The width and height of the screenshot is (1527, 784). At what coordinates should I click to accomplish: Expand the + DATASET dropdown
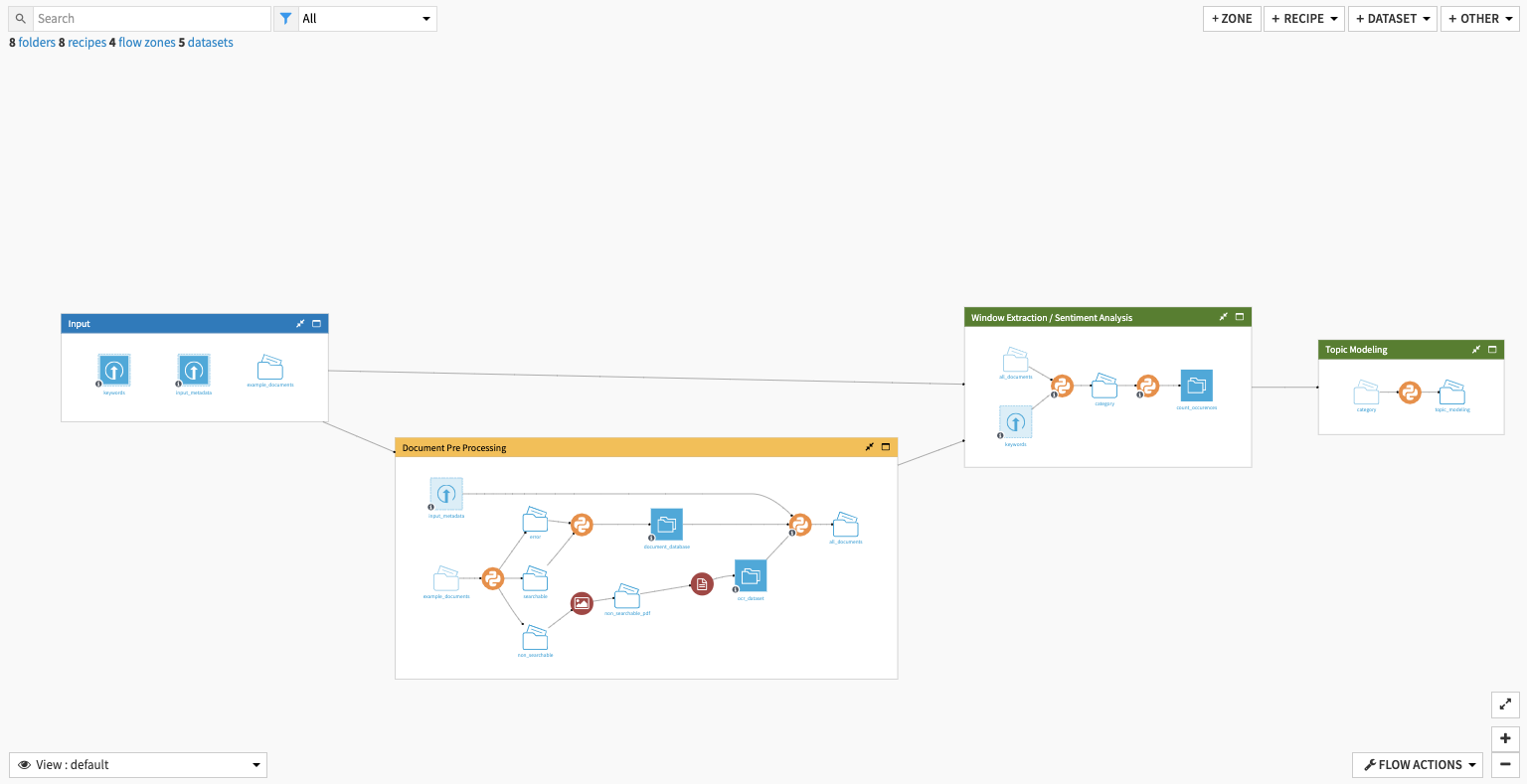tap(1393, 19)
